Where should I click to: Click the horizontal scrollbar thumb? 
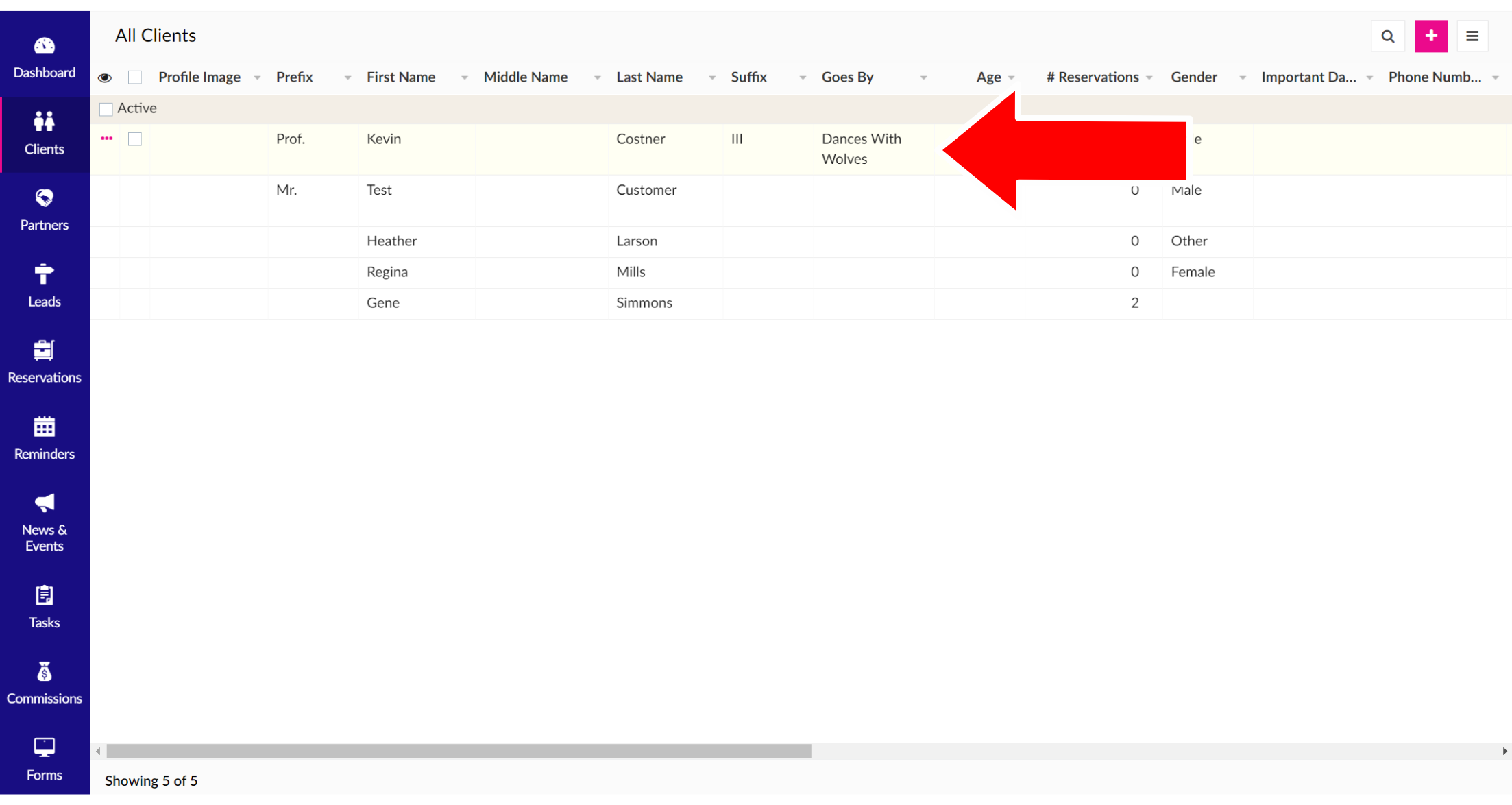459,752
